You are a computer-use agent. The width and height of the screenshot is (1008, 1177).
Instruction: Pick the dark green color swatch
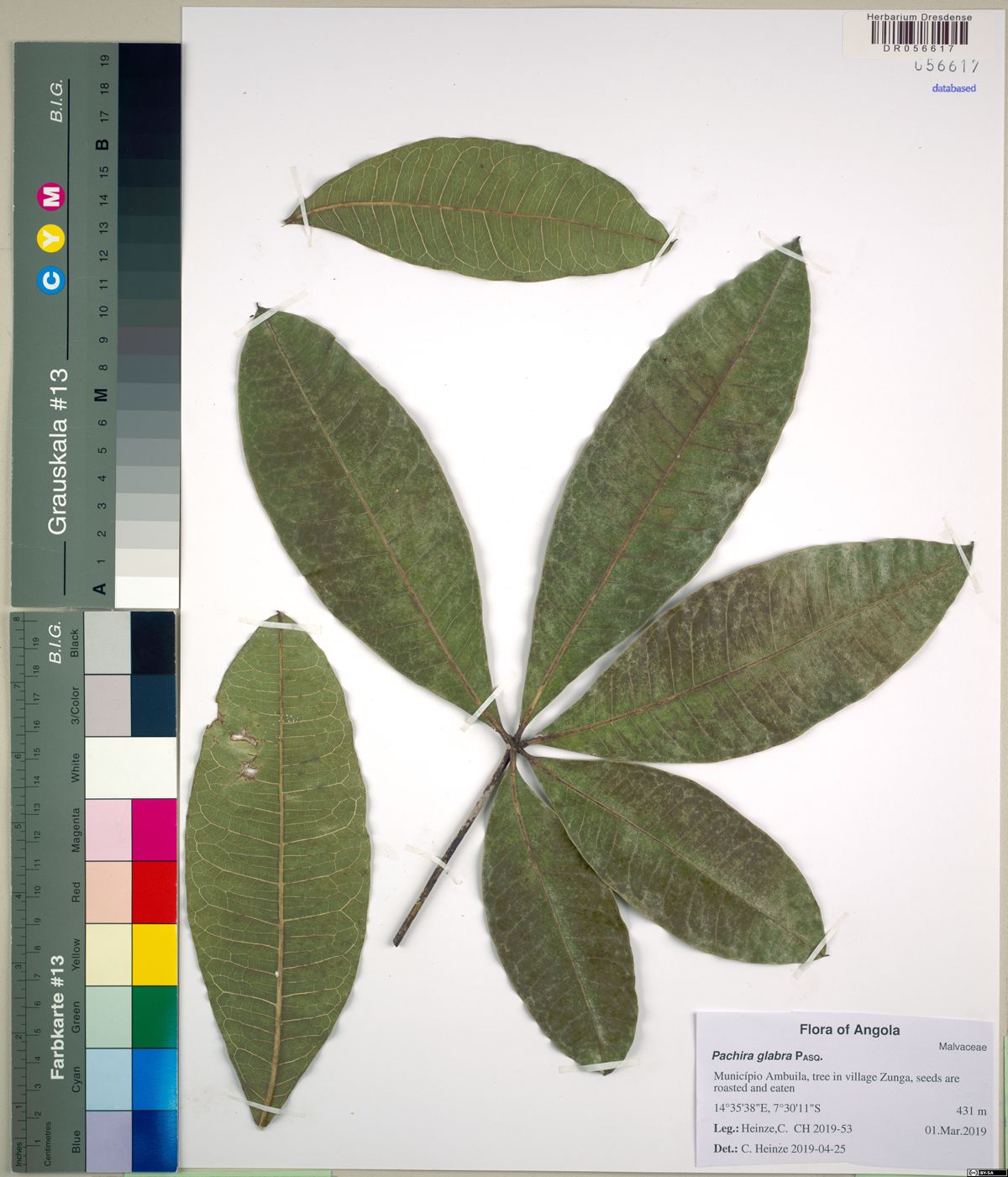(x=154, y=1017)
